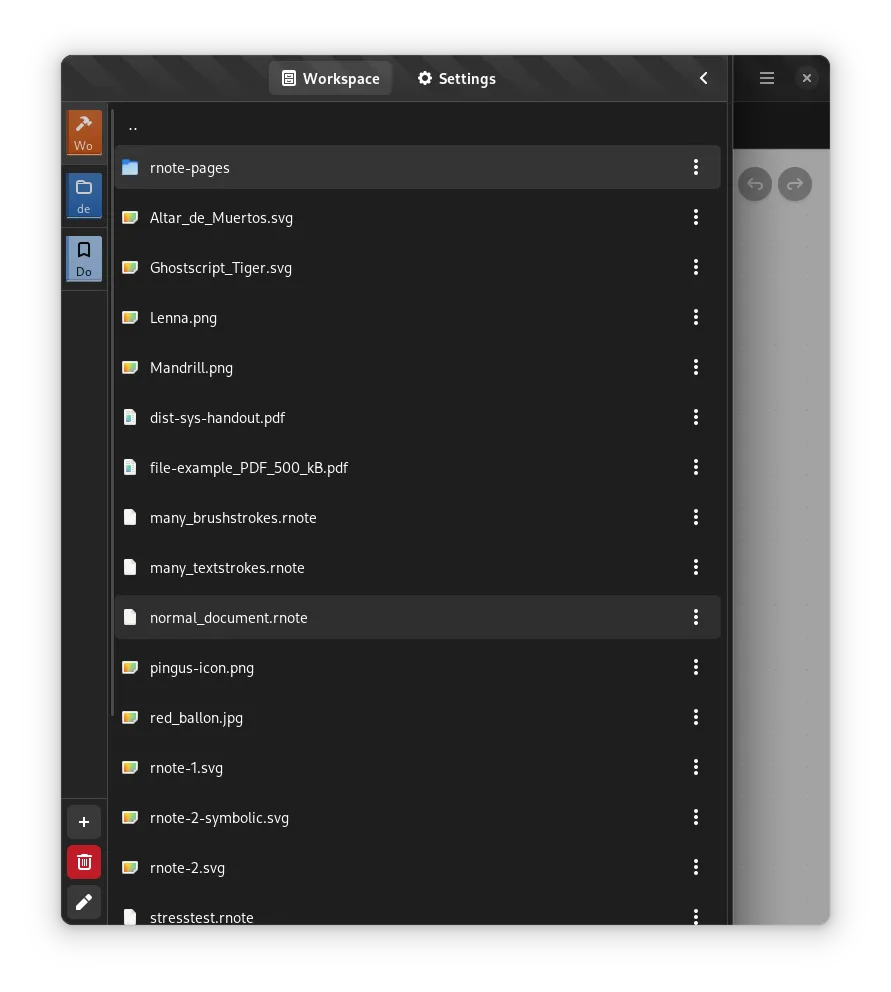This screenshot has width=891, height=992.
Task: Select the bookmark 'Do' workspace entry
Action: (84, 259)
